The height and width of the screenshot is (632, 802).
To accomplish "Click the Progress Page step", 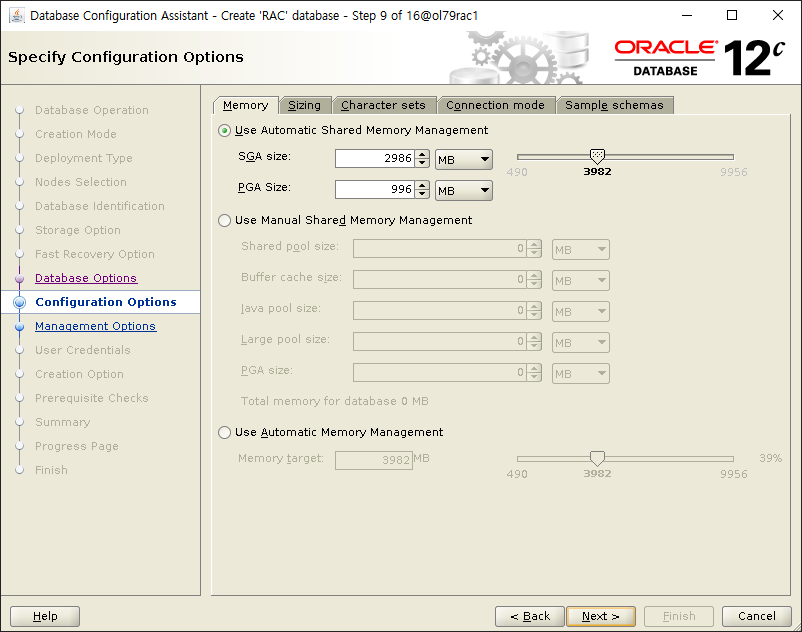I will [77, 446].
